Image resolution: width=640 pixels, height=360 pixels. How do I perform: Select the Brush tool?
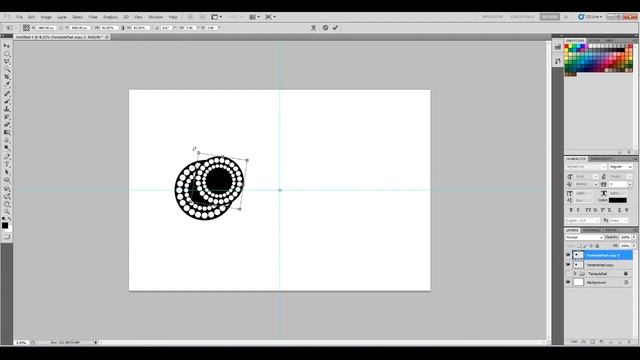[7, 101]
